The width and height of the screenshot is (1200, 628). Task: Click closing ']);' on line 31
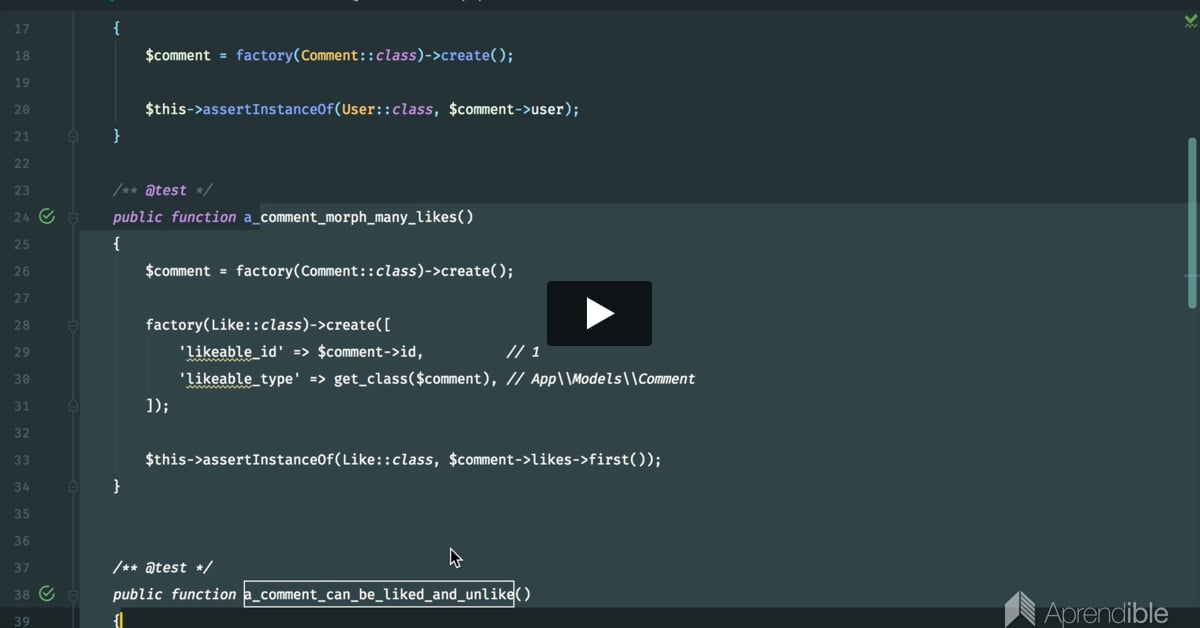[x=157, y=406]
